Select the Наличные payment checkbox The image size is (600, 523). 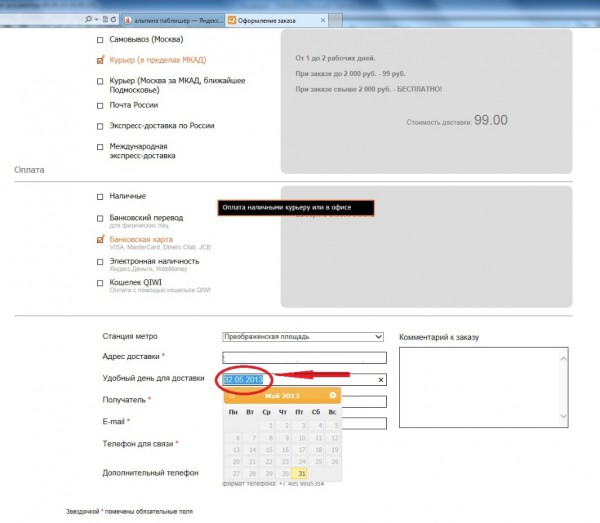tap(100, 197)
